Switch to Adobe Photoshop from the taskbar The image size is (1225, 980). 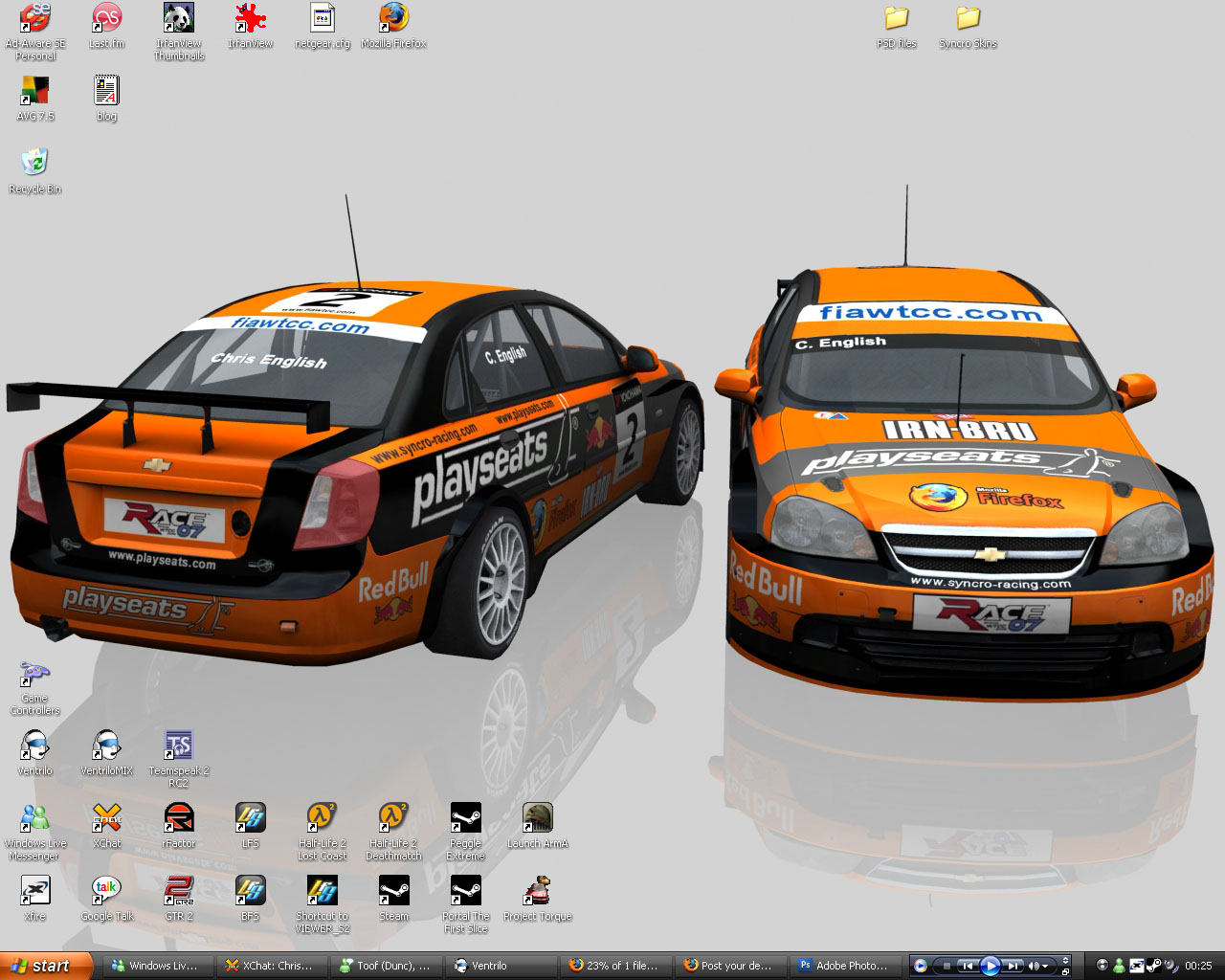pyautogui.click(x=846, y=966)
